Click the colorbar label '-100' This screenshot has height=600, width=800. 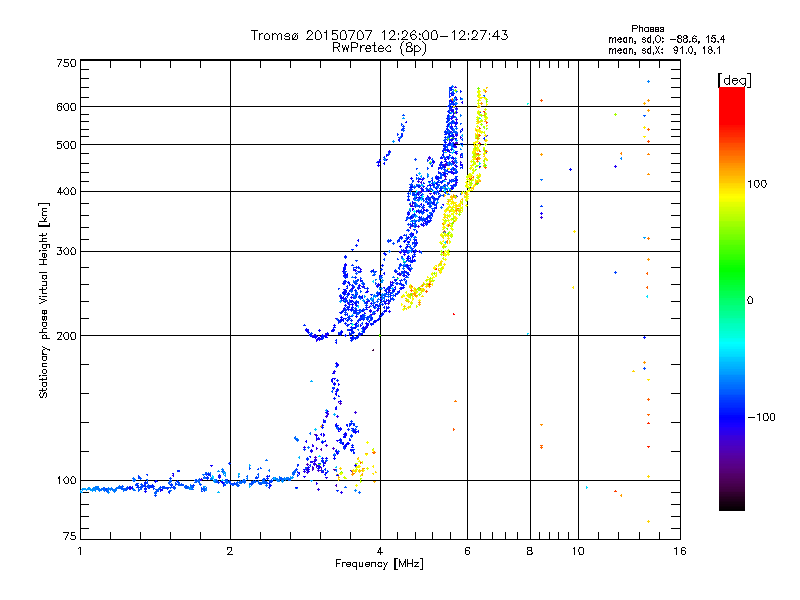pyautogui.click(x=761, y=417)
